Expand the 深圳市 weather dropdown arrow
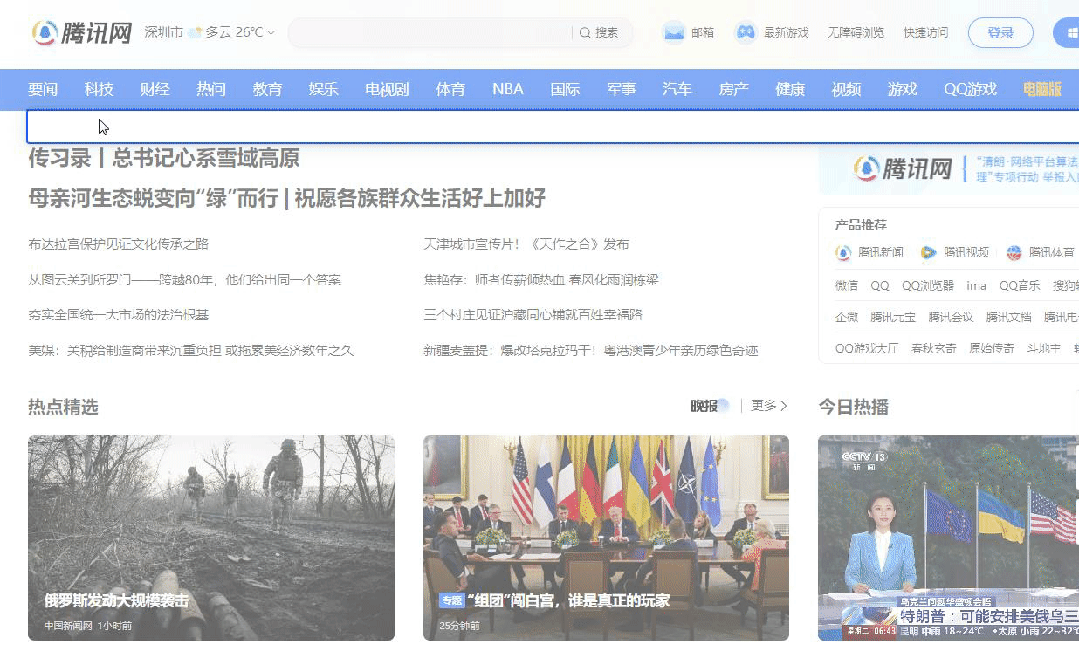 [x=271, y=32]
